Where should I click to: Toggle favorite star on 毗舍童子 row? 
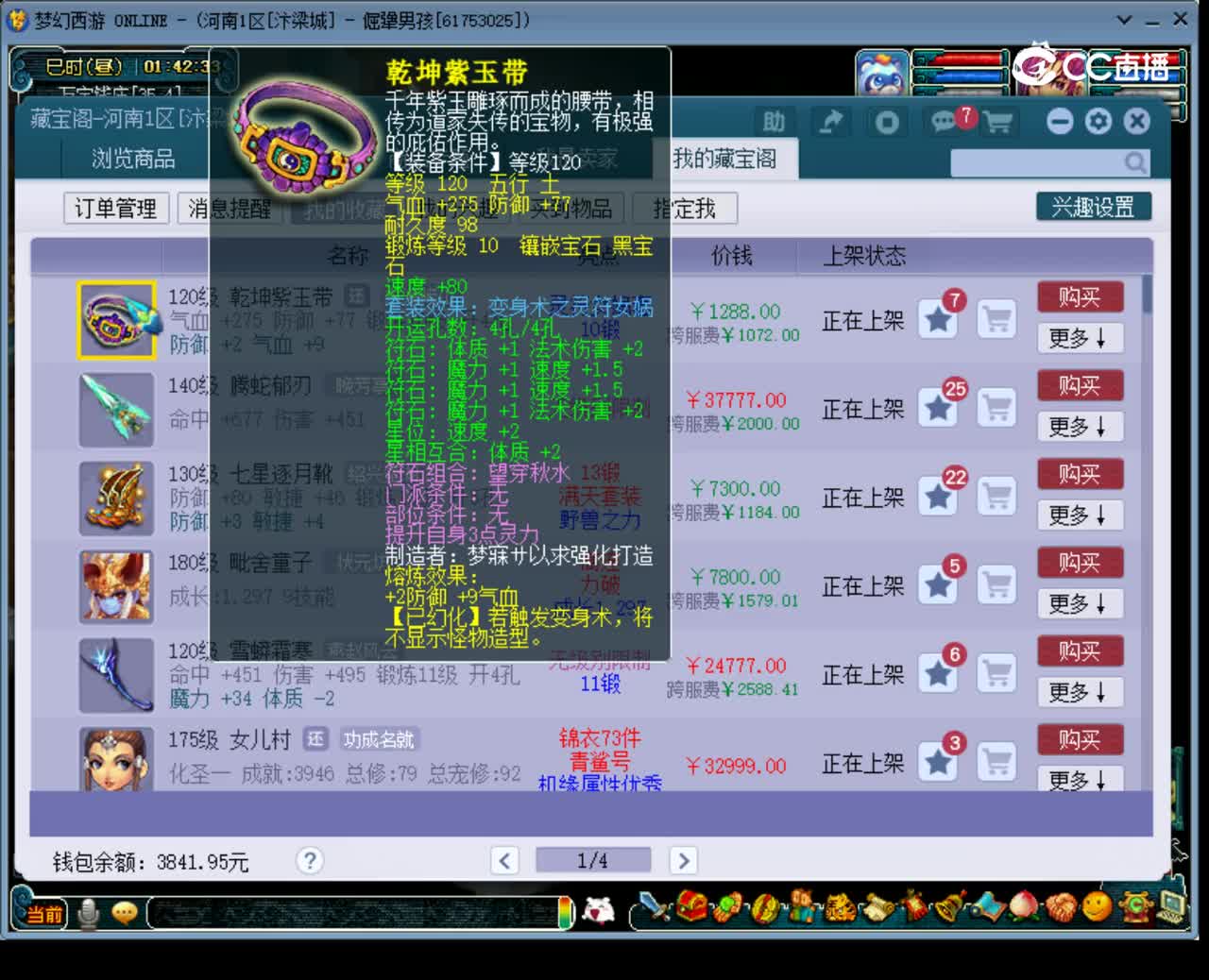tap(938, 585)
